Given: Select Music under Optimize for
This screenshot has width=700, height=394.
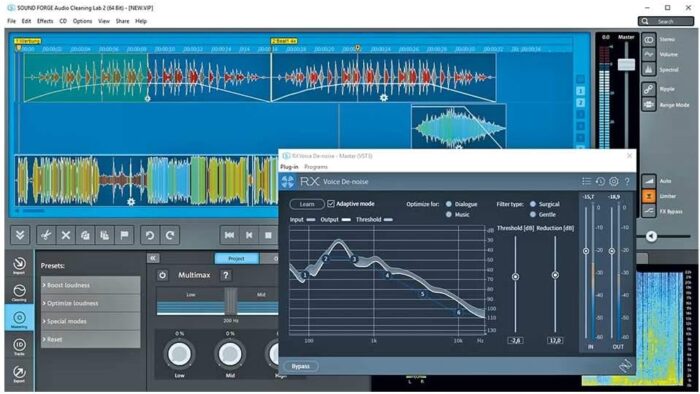Looking at the screenshot, I should pos(449,215).
